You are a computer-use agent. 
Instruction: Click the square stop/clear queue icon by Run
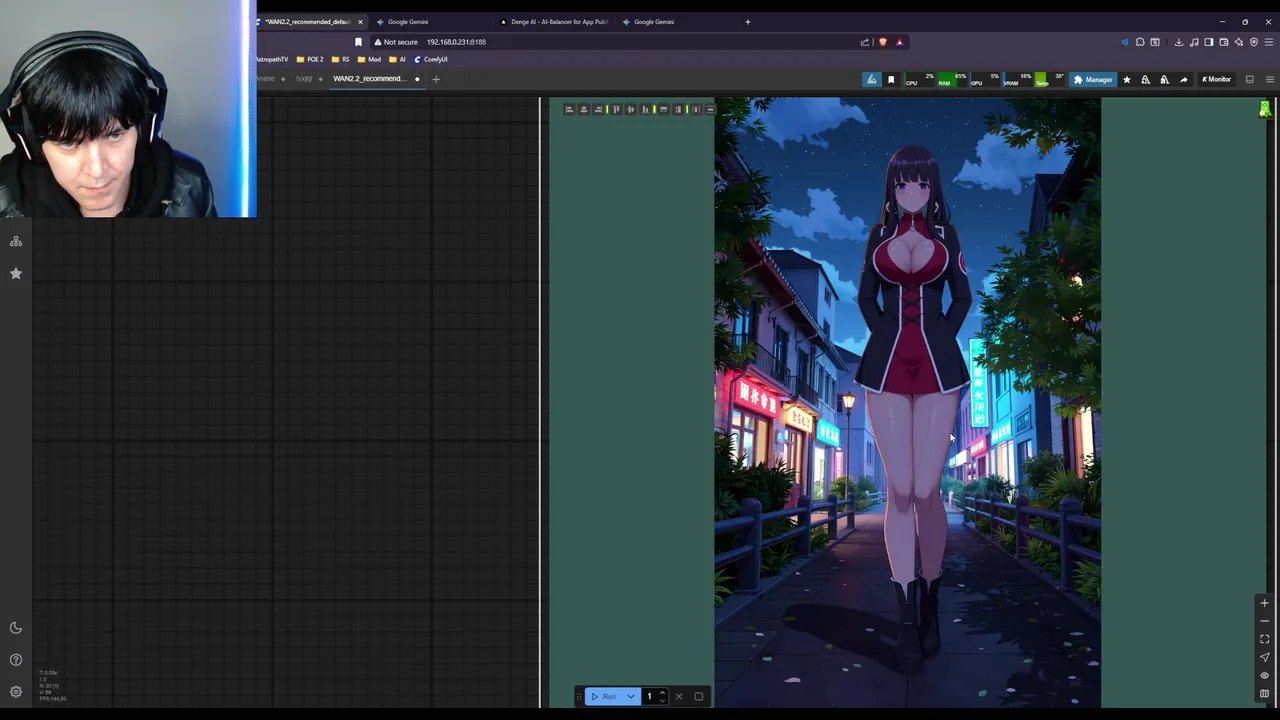pos(698,696)
